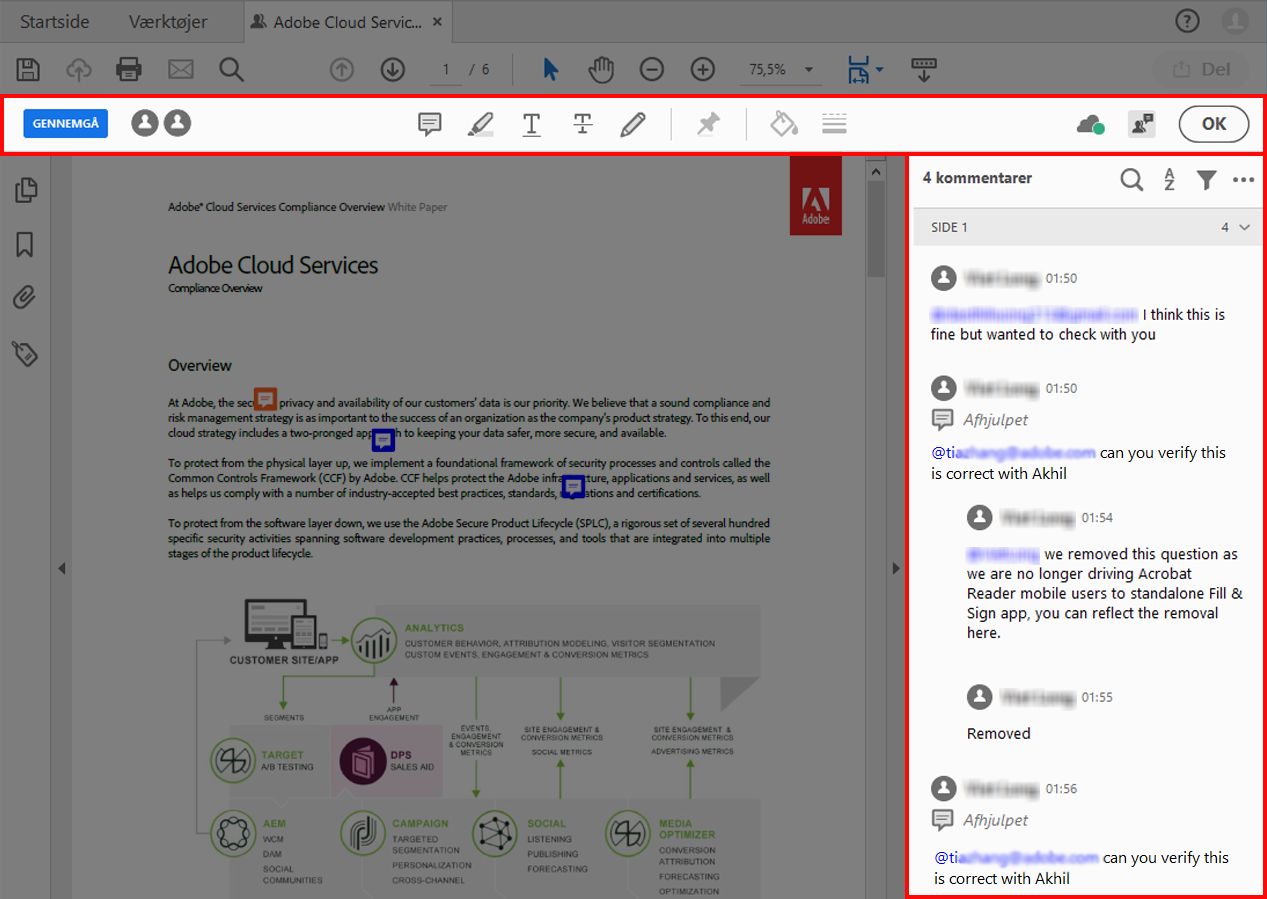Click the current page number field
The width and height of the screenshot is (1267, 899).
pyautogui.click(x=445, y=69)
